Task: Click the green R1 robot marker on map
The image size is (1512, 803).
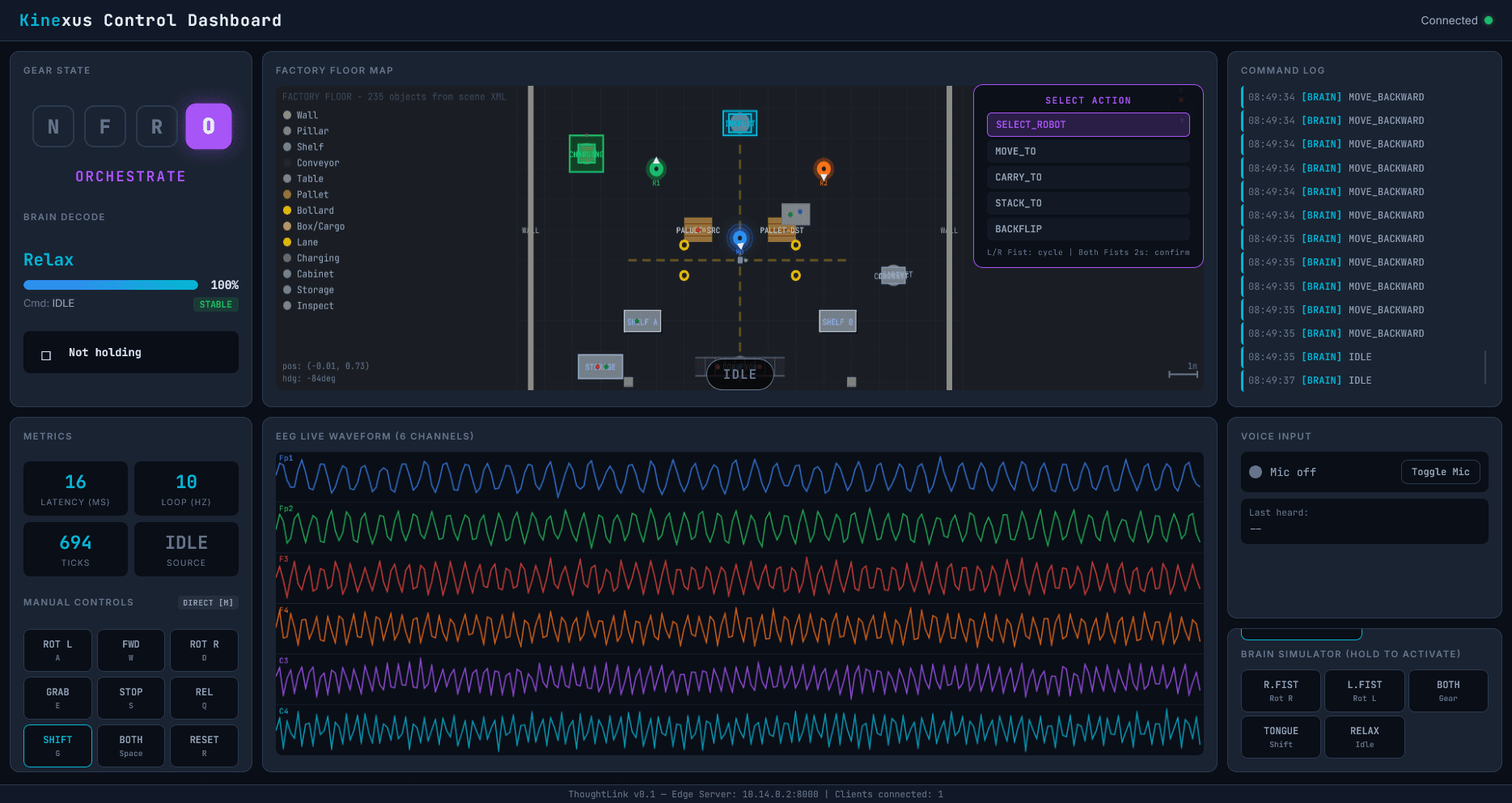Action: coord(656,169)
